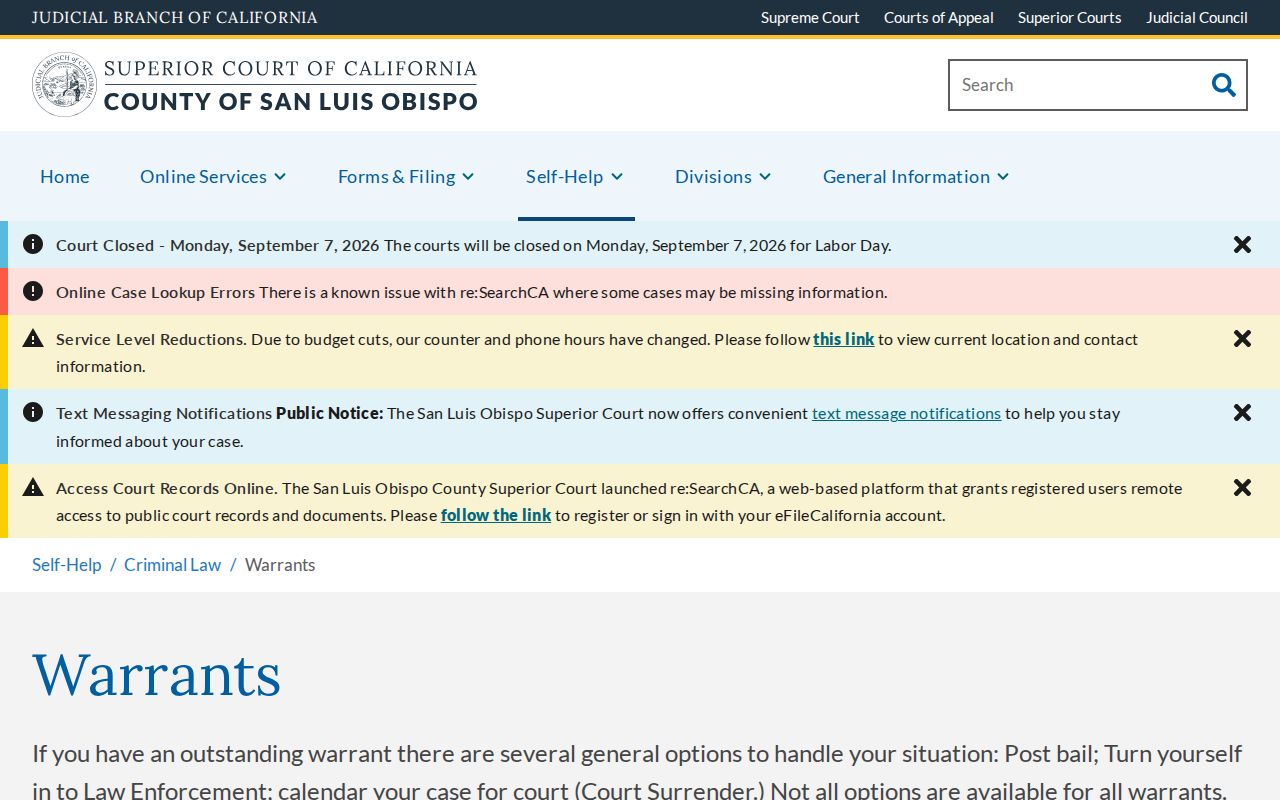Image resolution: width=1280 pixels, height=800 pixels.
Task: Click the search magnifier icon
Action: click(1223, 85)
